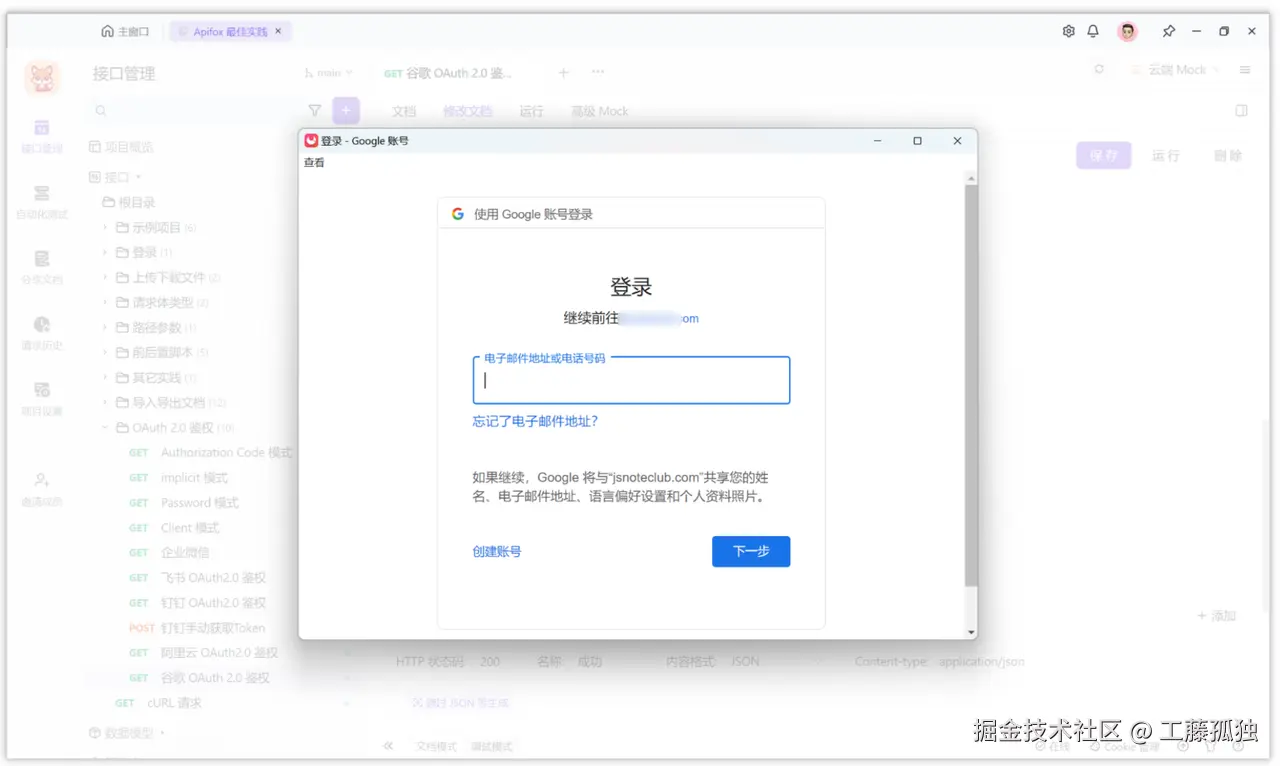1280x766 pixels.
Task: Open 分享文档 from the sidebar
Action: click(41, 265)
